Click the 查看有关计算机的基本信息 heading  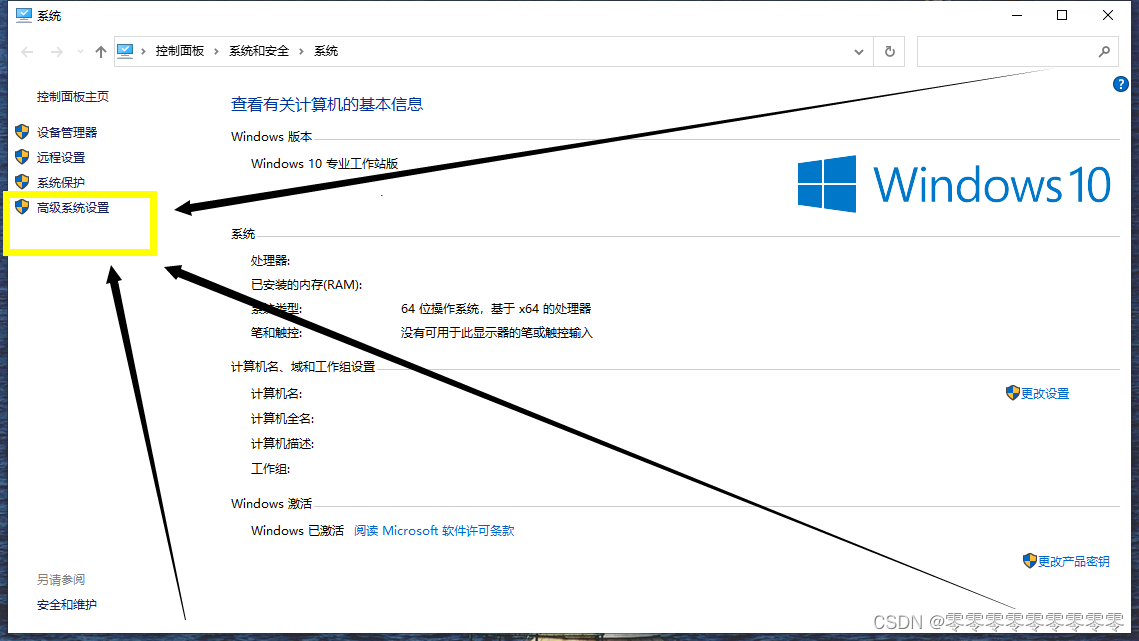pyautogui.click(x=327, y=105)
